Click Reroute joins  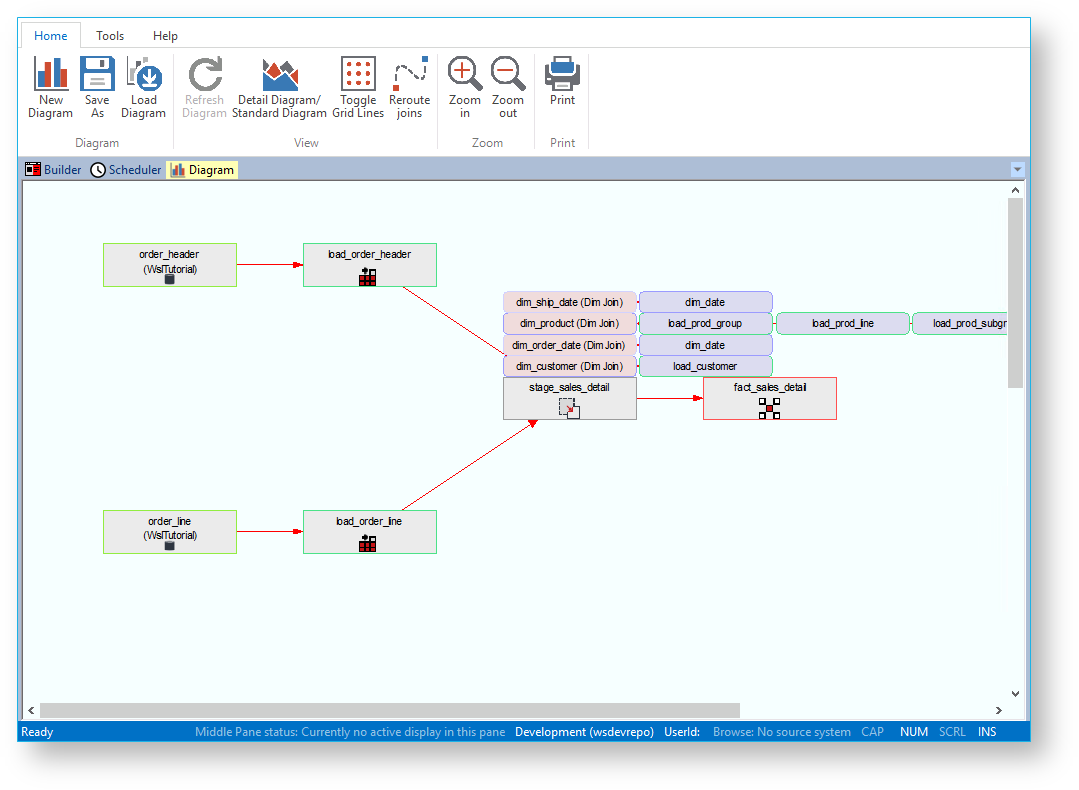click(409, 87)
